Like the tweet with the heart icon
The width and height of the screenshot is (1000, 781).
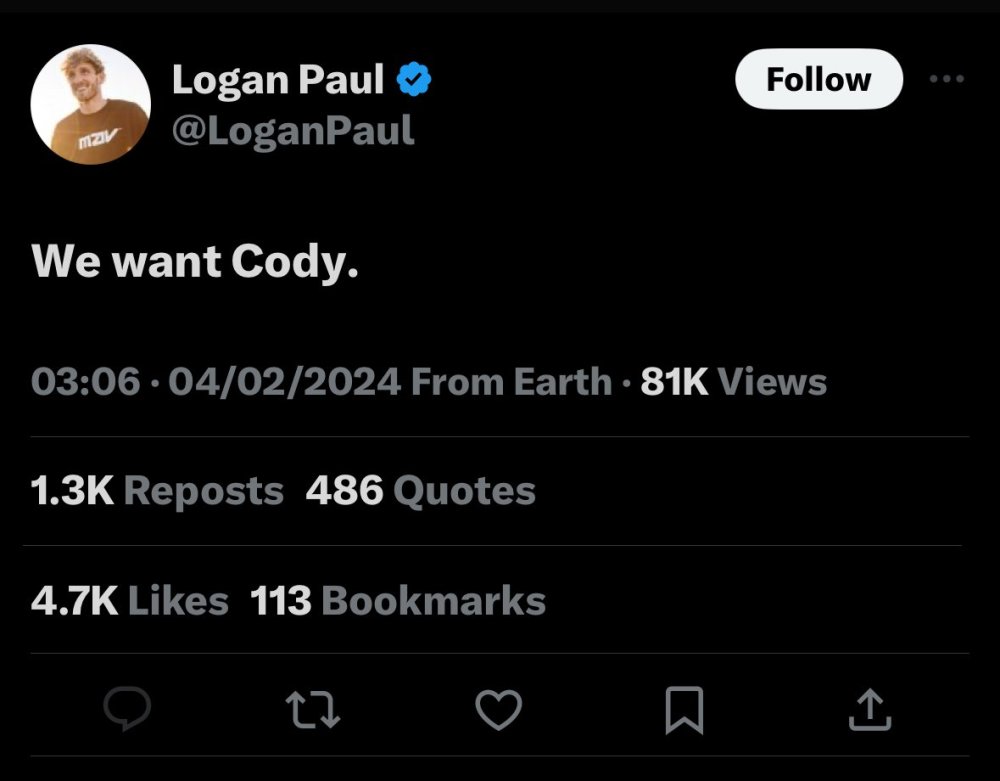[499, 710]
